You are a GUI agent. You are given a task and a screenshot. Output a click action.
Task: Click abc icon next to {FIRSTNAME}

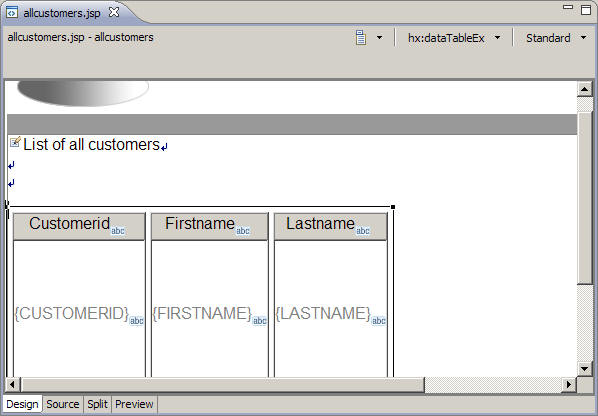pyautogui.click(x=260, y=321)
